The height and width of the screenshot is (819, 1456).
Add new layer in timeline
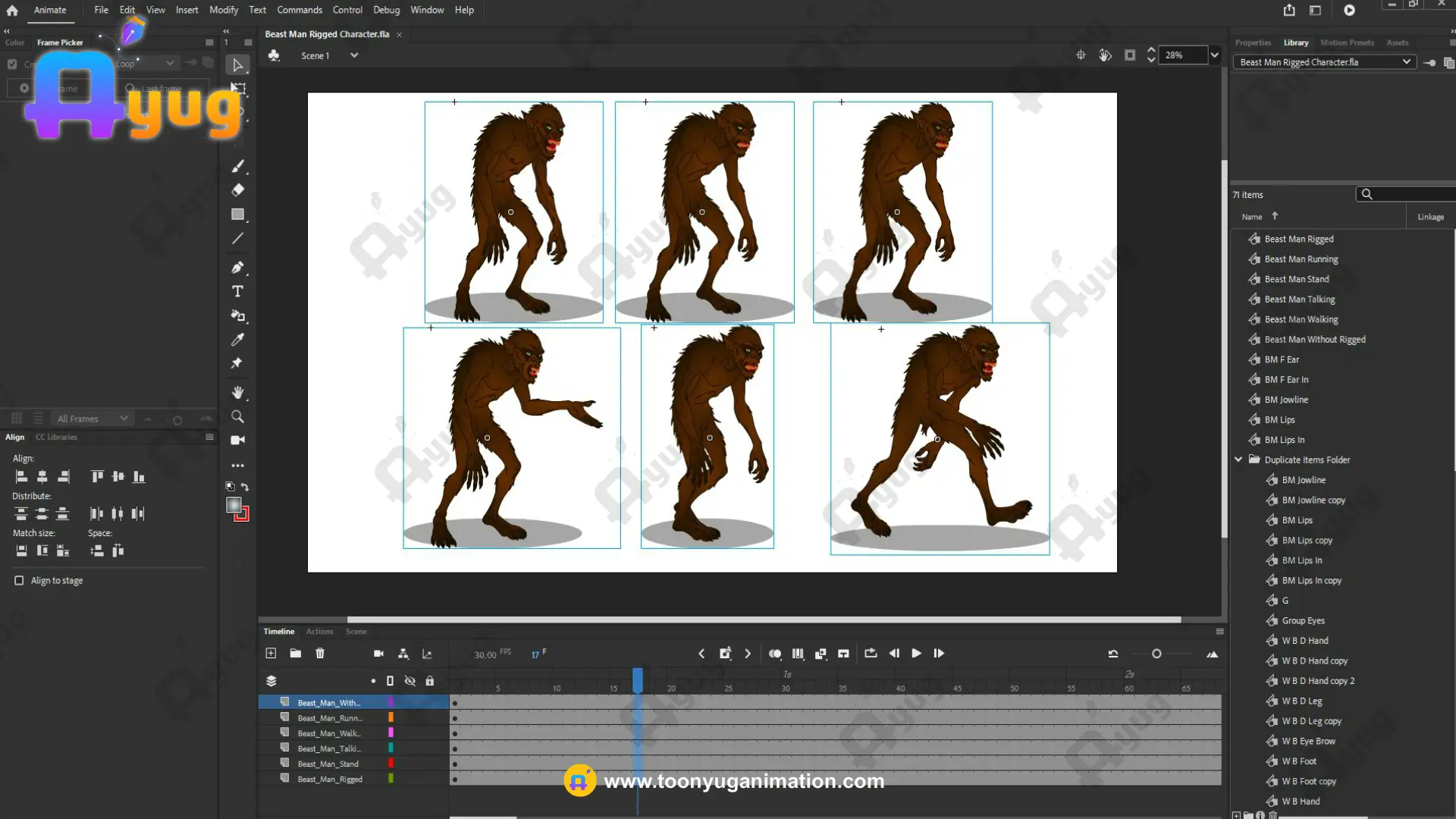coord(271,653)
